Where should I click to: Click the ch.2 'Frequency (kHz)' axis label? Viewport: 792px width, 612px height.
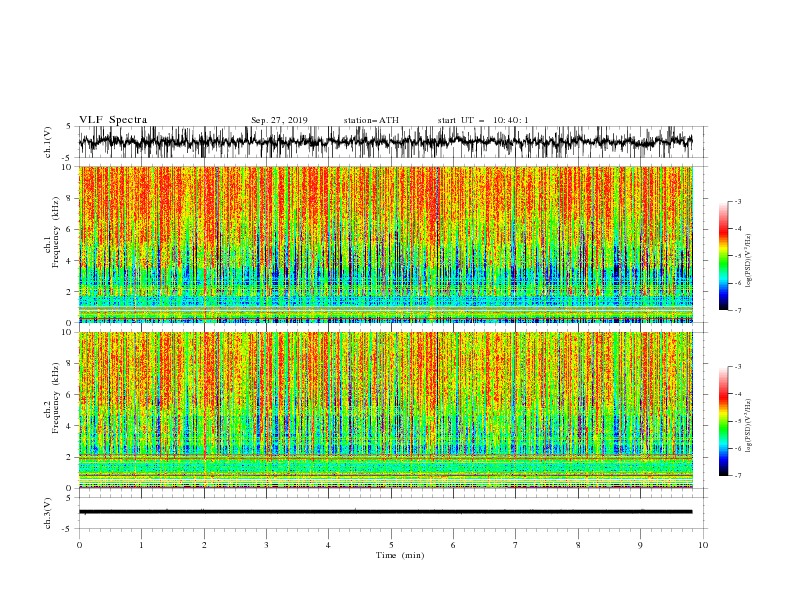(56, 398)
